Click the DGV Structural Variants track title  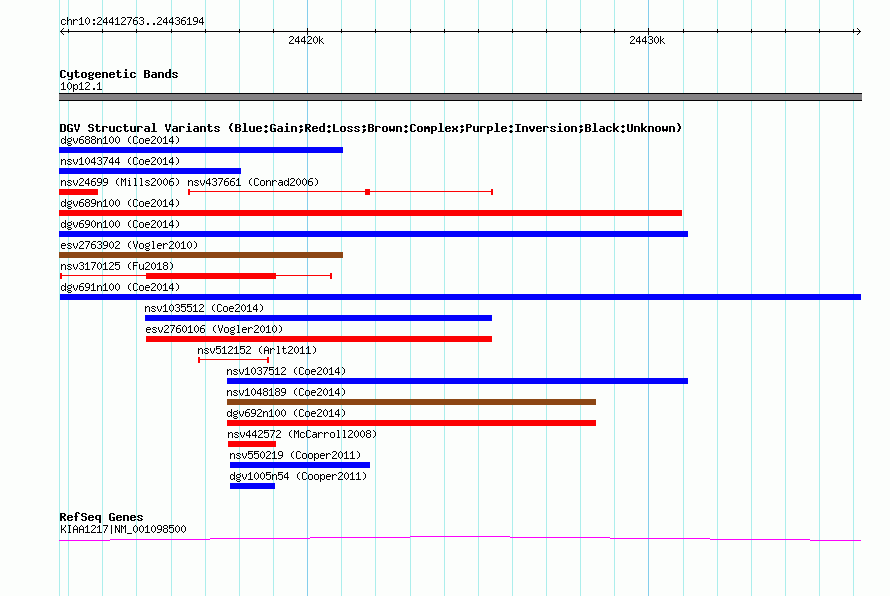(371, 128)
